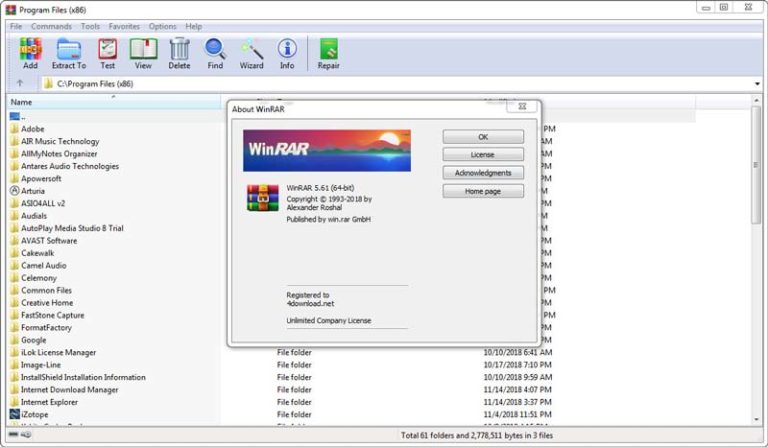Screen dimensions: 768x447
Task: Sort by the Name column header
Action: pos(115,102)
